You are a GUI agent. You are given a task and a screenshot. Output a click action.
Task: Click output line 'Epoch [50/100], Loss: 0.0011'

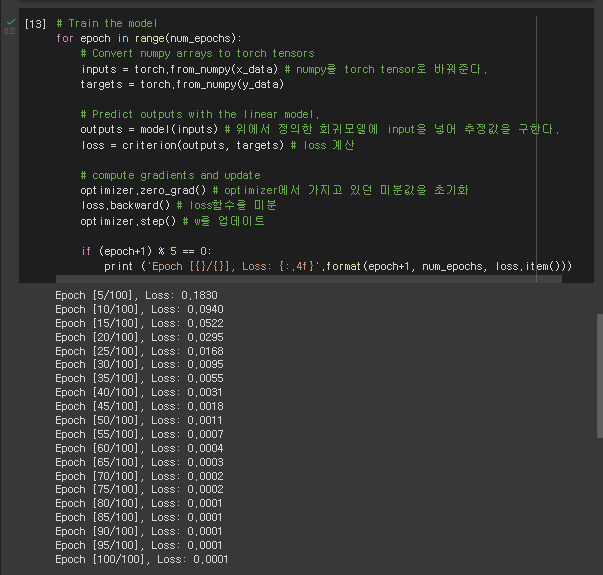click(x=138, y=420)
